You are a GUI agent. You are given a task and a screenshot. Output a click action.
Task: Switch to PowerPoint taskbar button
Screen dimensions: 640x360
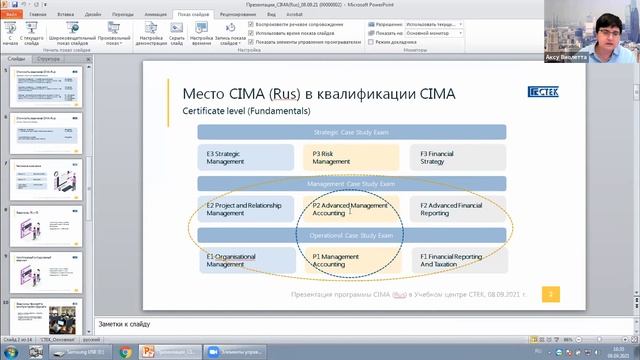[x=170, y=352]
